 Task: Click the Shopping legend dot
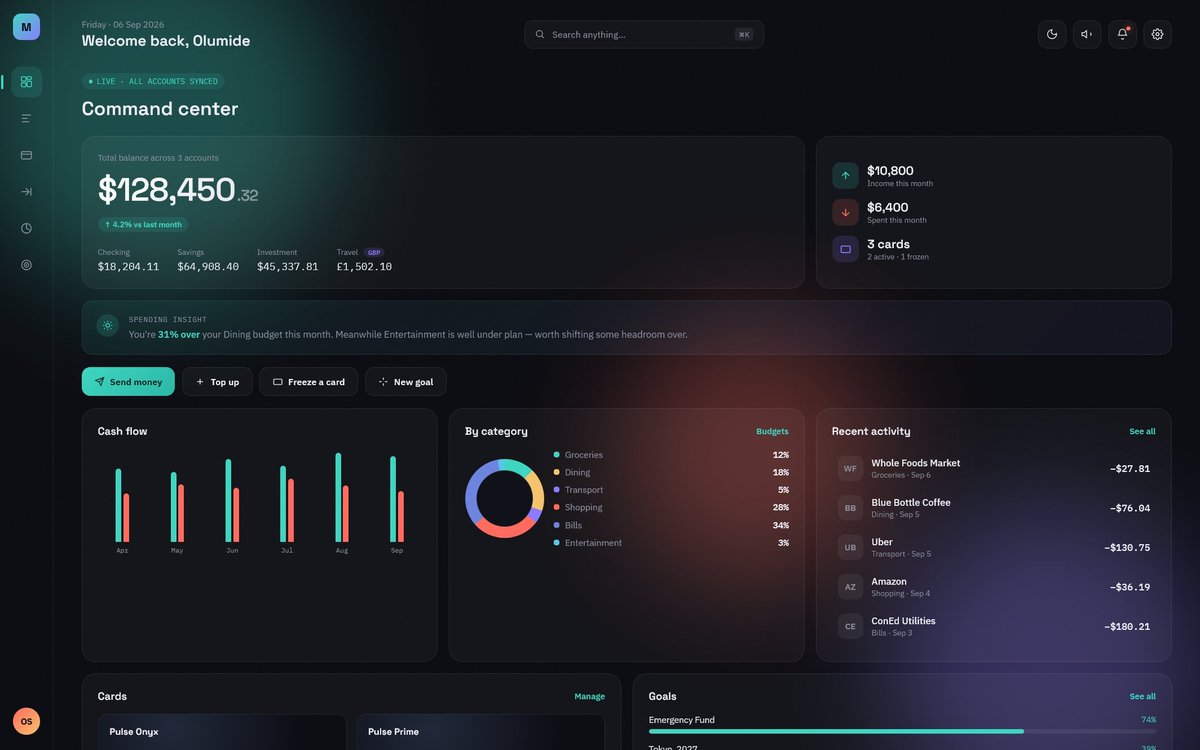556,508
